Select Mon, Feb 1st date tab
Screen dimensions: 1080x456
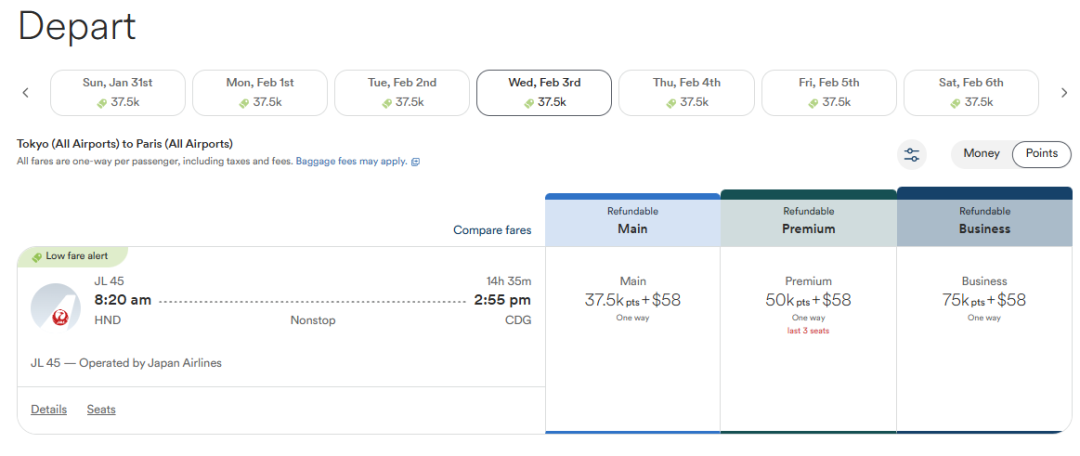click(x=260, y=92)
